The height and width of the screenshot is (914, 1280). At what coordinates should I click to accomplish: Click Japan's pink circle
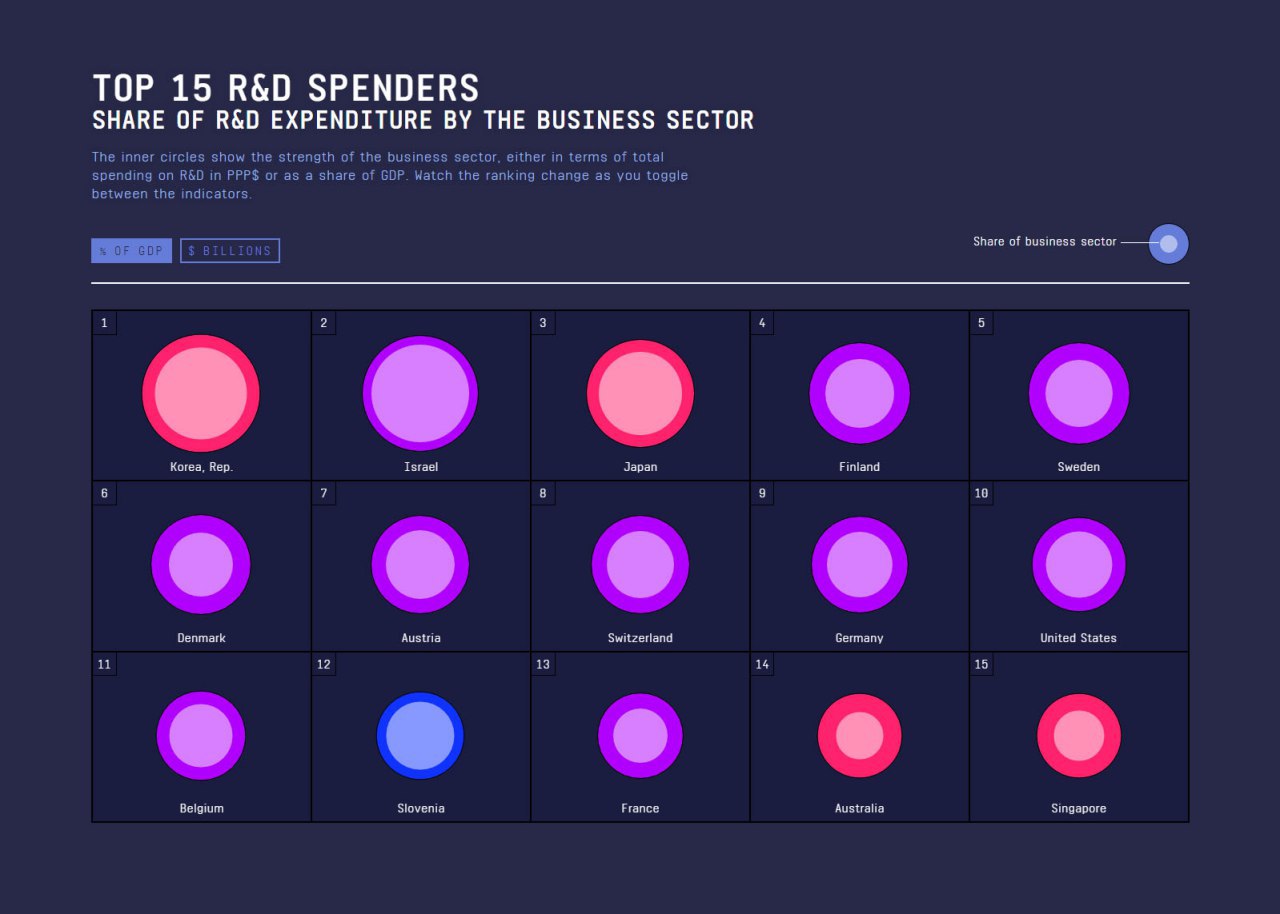640,393
